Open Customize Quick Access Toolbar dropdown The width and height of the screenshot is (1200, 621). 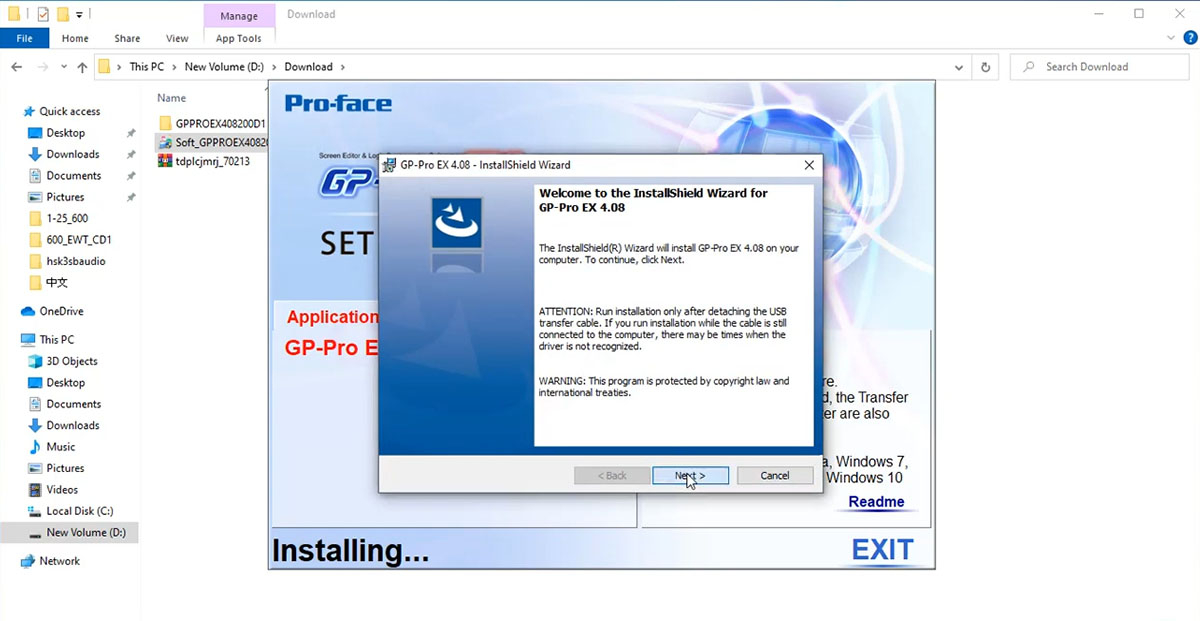pos(79,15)
